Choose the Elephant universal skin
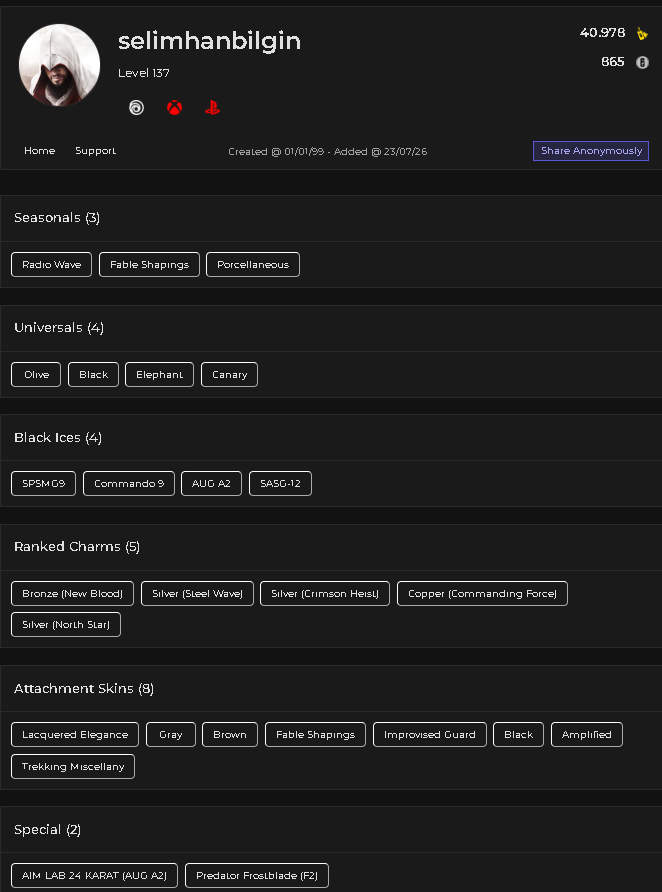The height and width of the screenshot is (892, 662). click(159, 374)
